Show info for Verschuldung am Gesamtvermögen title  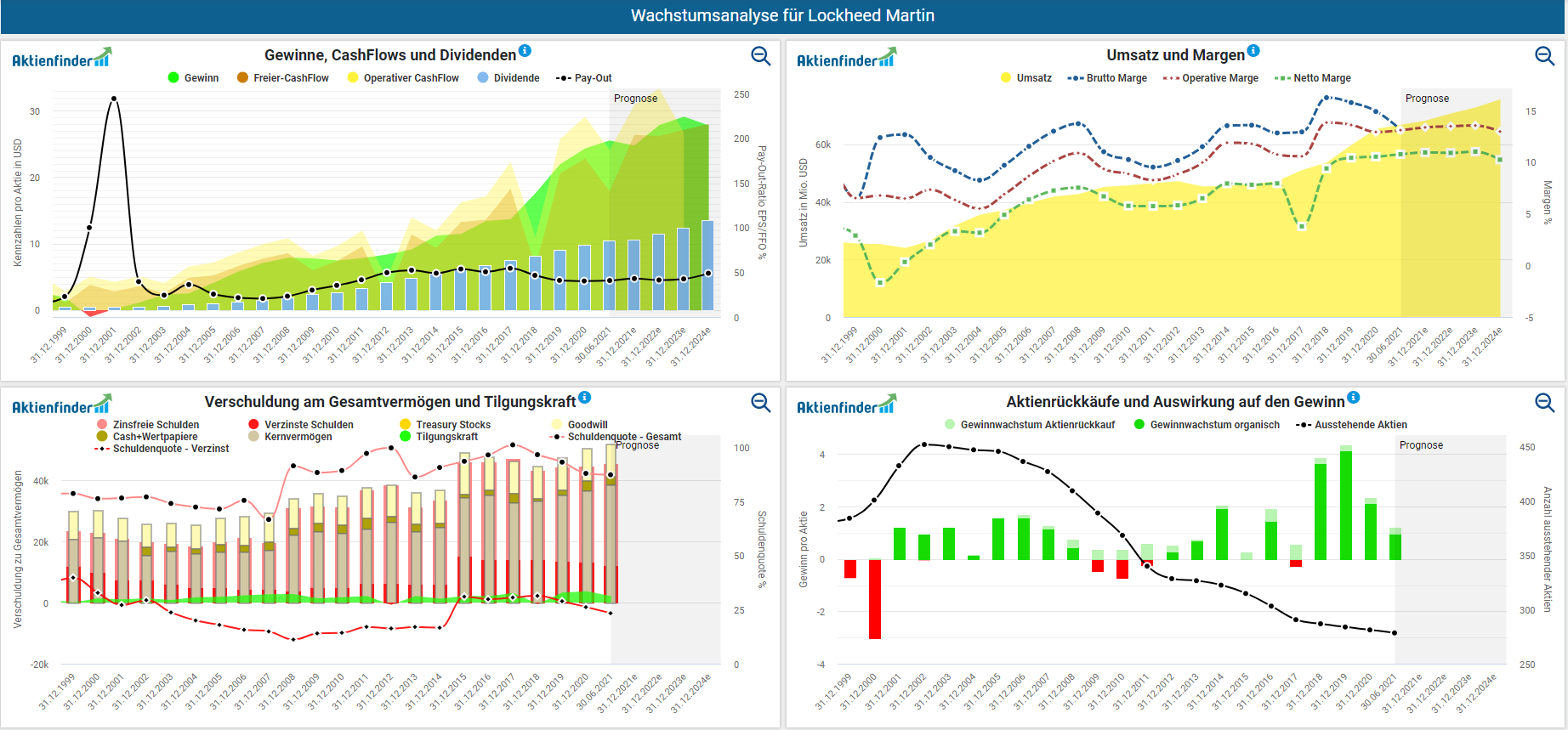pos(584,398)
